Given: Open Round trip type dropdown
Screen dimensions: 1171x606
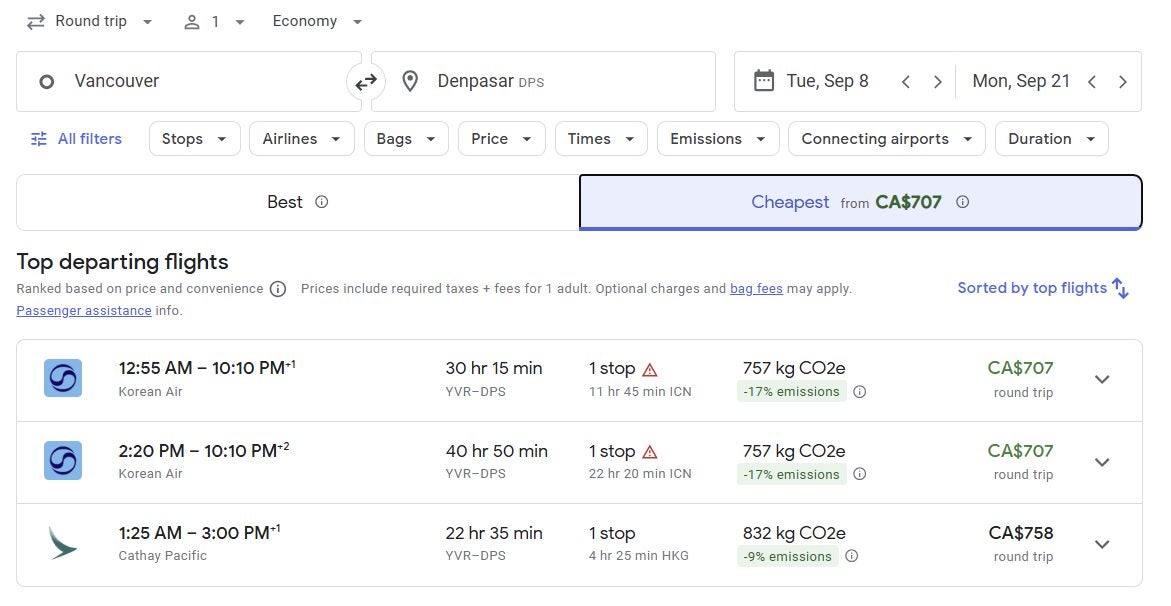Looking at the screenshot, I should click(90, 21).
